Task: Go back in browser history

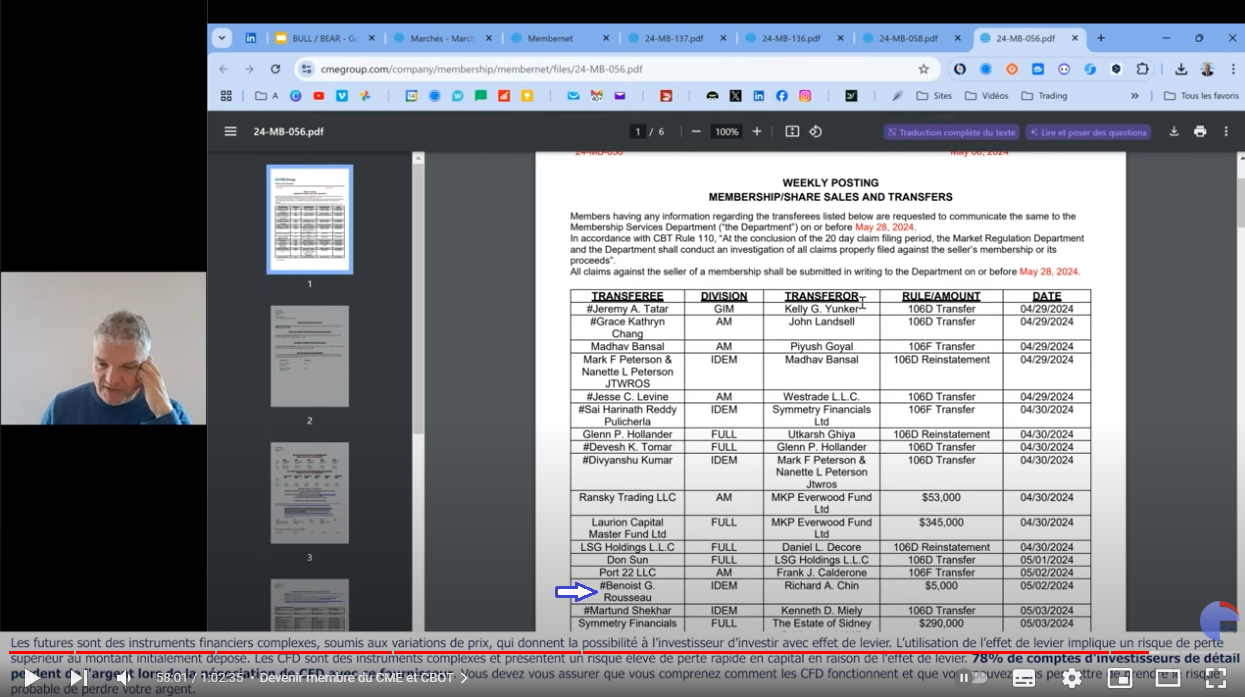Action: click(x=223, y=69)
